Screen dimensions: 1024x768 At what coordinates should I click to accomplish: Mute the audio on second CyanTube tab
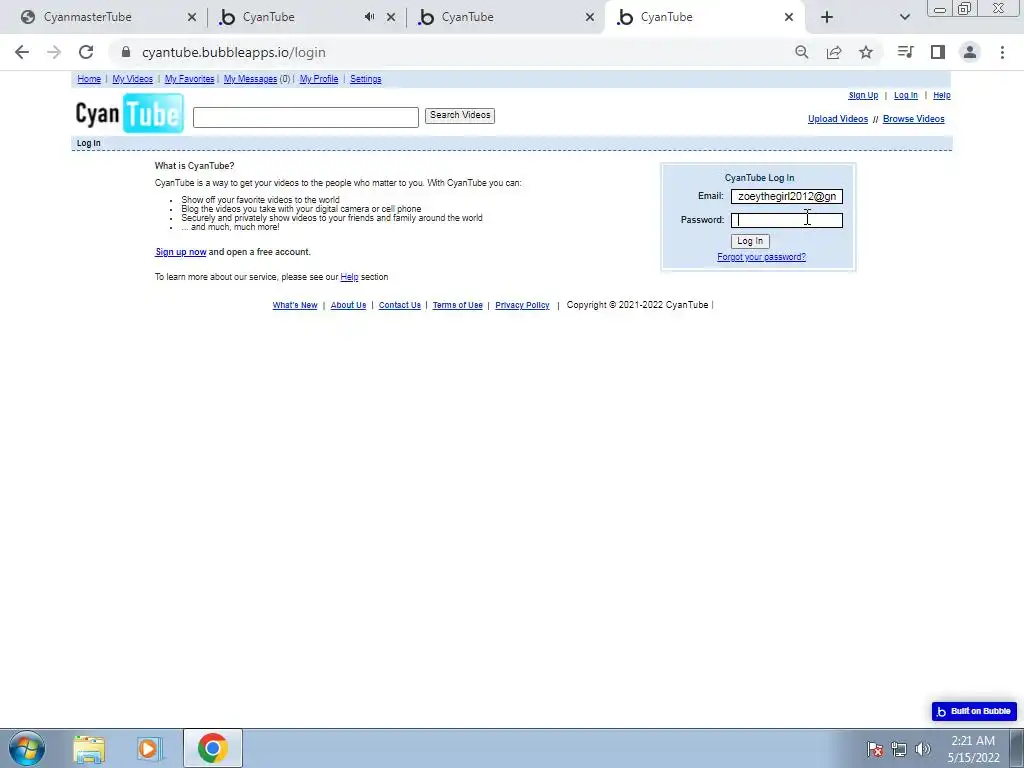[370, 17]
